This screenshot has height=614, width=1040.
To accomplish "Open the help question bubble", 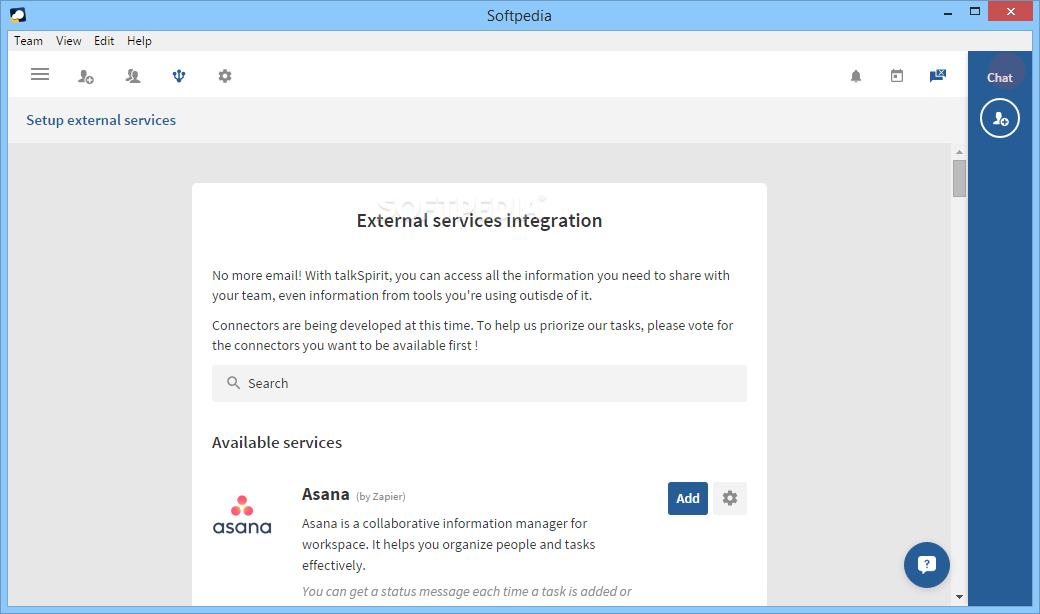I will (927, 565).
